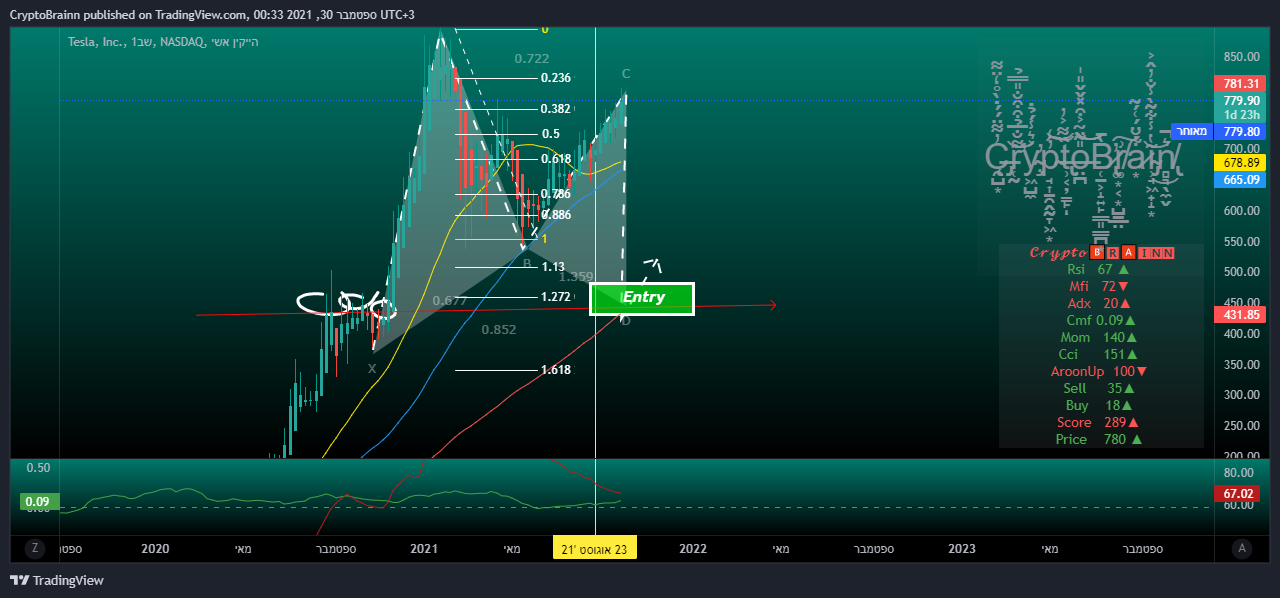
Task: Select the 0.236 Fibonacci level label
Action: tap(555, 78)
